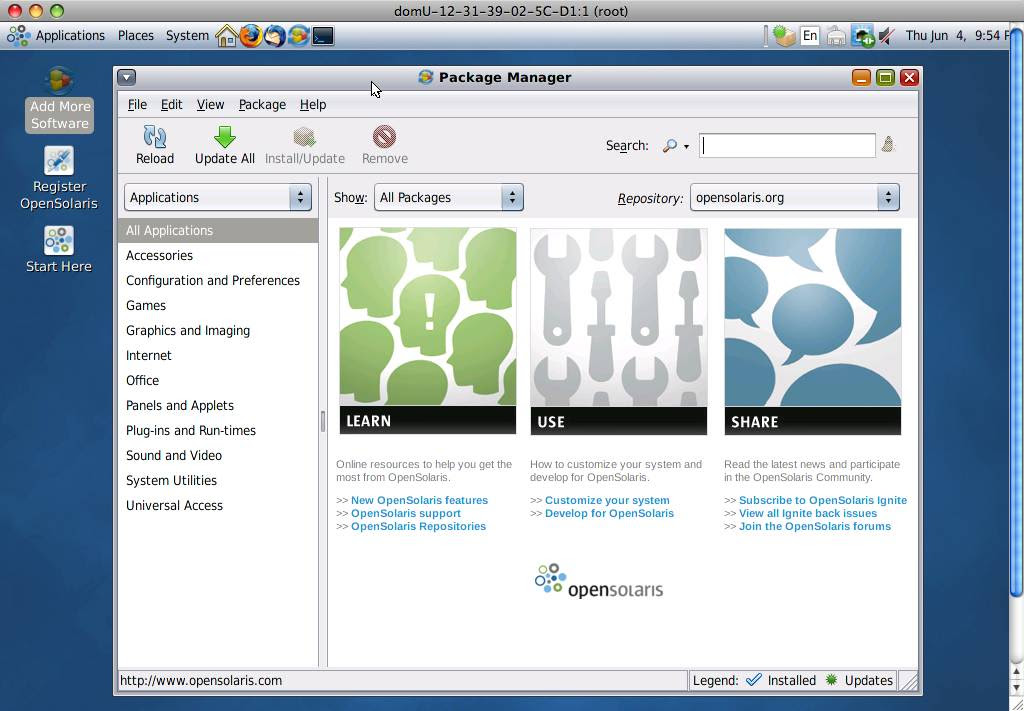
Task: Select Office category
Action: pos(218,380)
